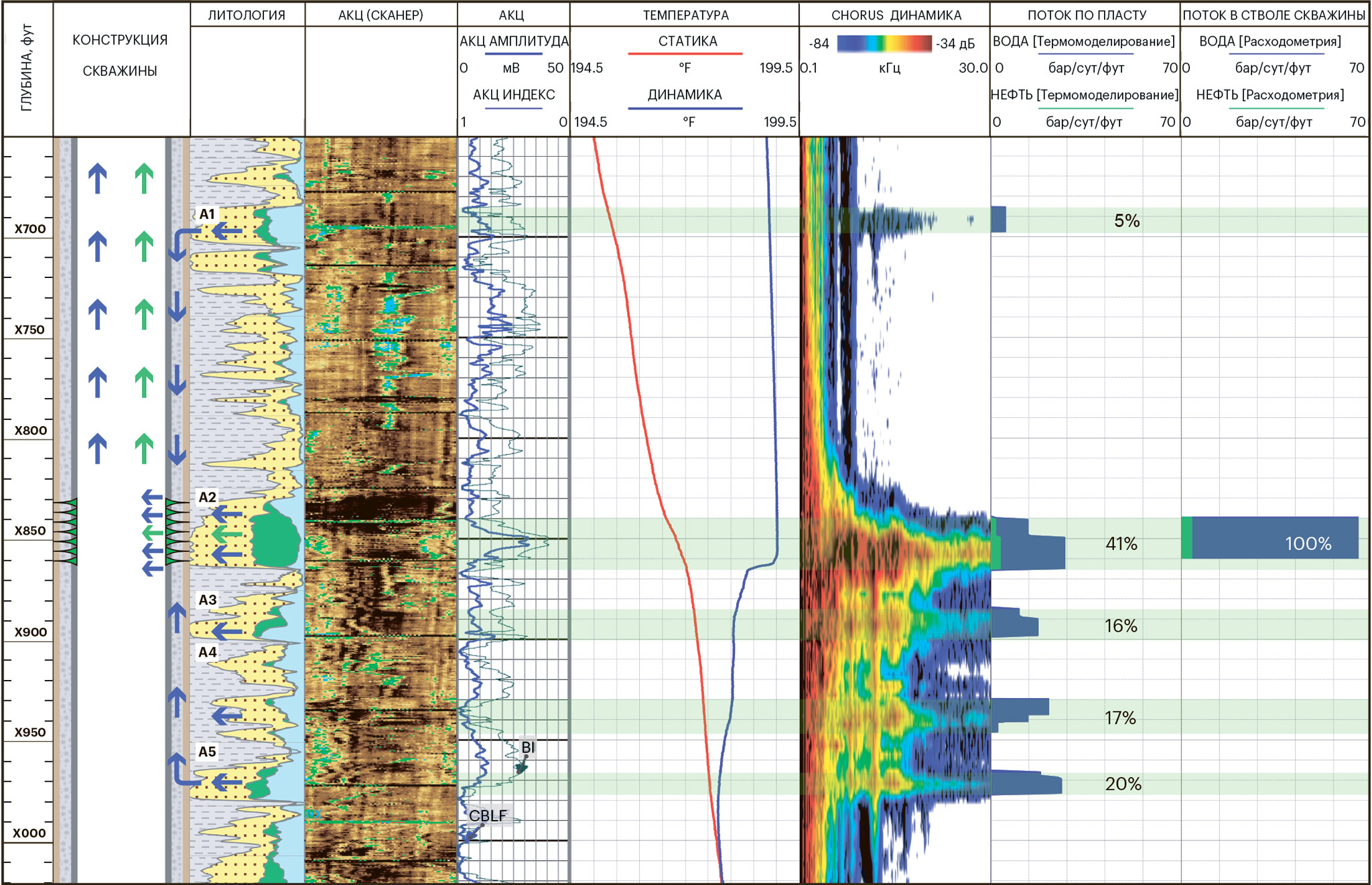Click the 20% water flow bar
Viewport: 1372px width, 885px height.
coord(1026,783)
